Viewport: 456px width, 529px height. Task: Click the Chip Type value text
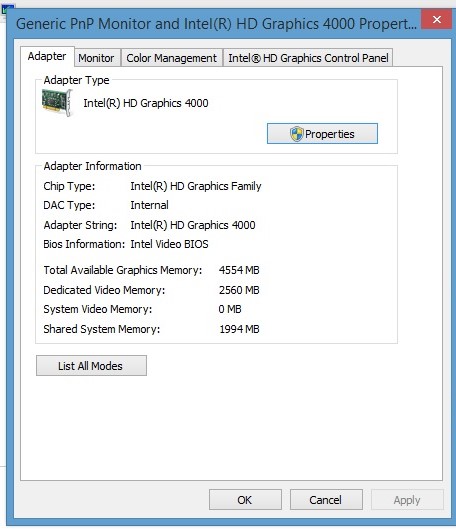click(x=196, y=186)
